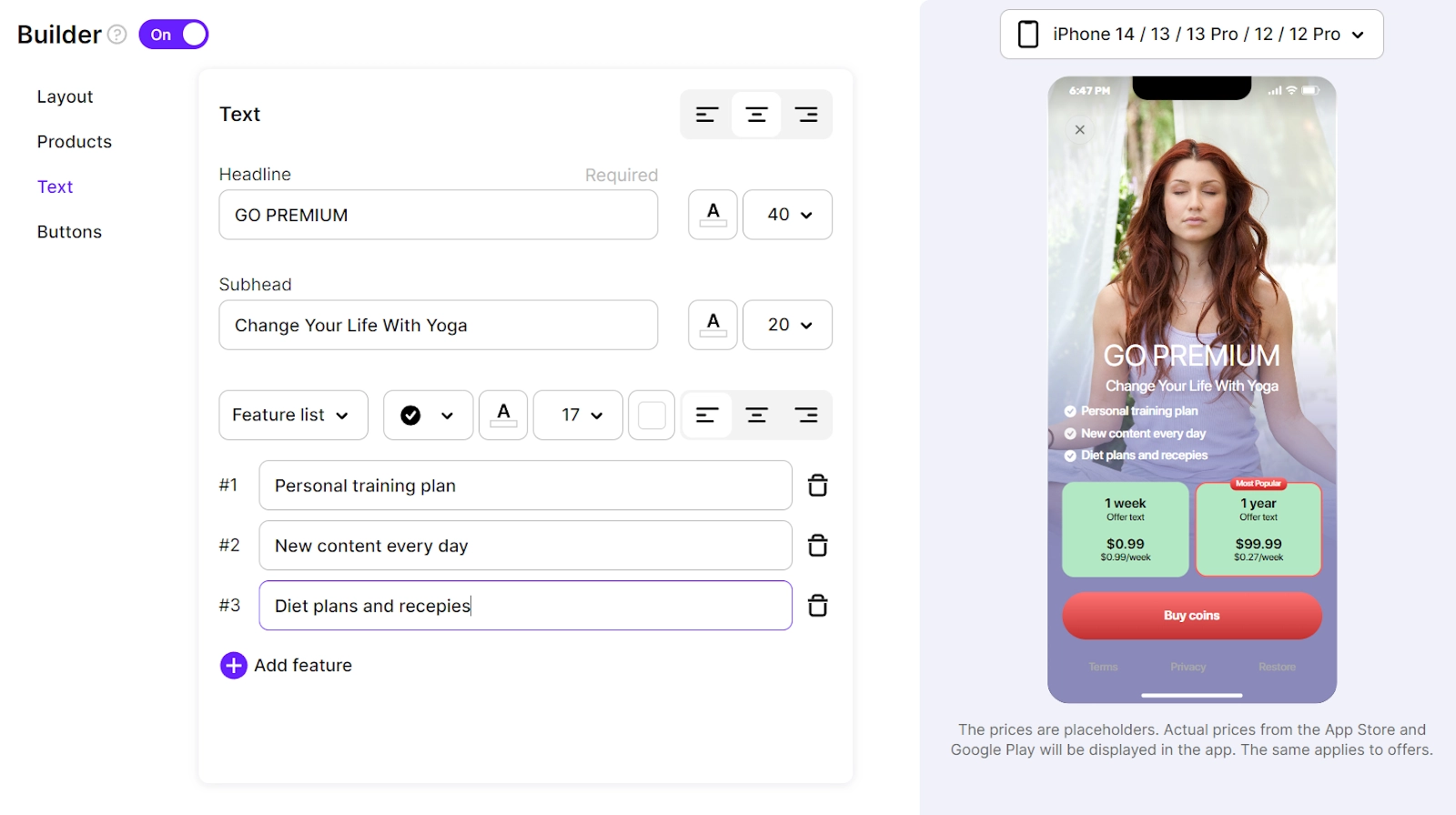Align text block left in Text header
Image resolution: width=1456 pixels, height=815 pixels.
coord(707,115)
